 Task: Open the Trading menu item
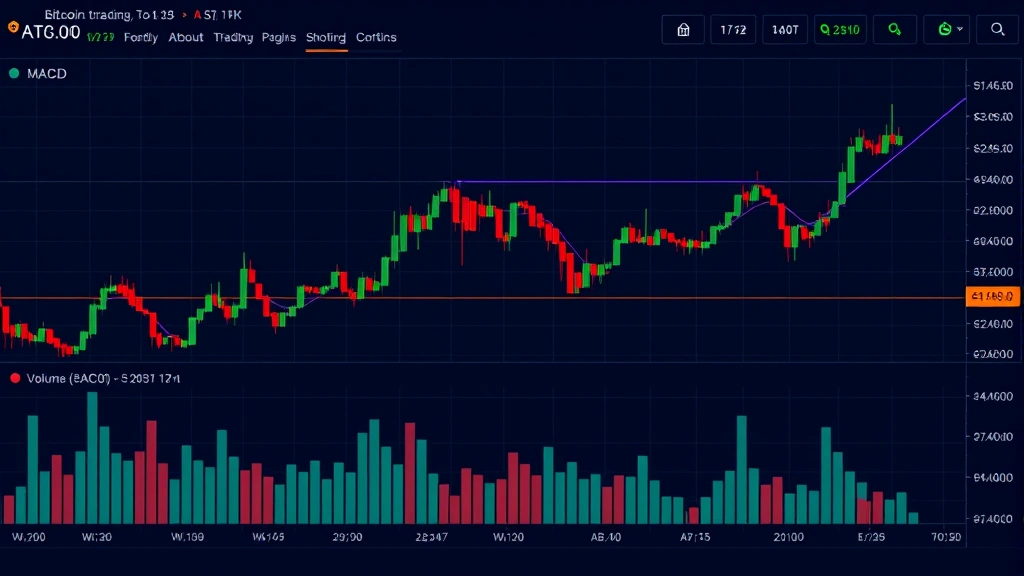tap(232, 37)
